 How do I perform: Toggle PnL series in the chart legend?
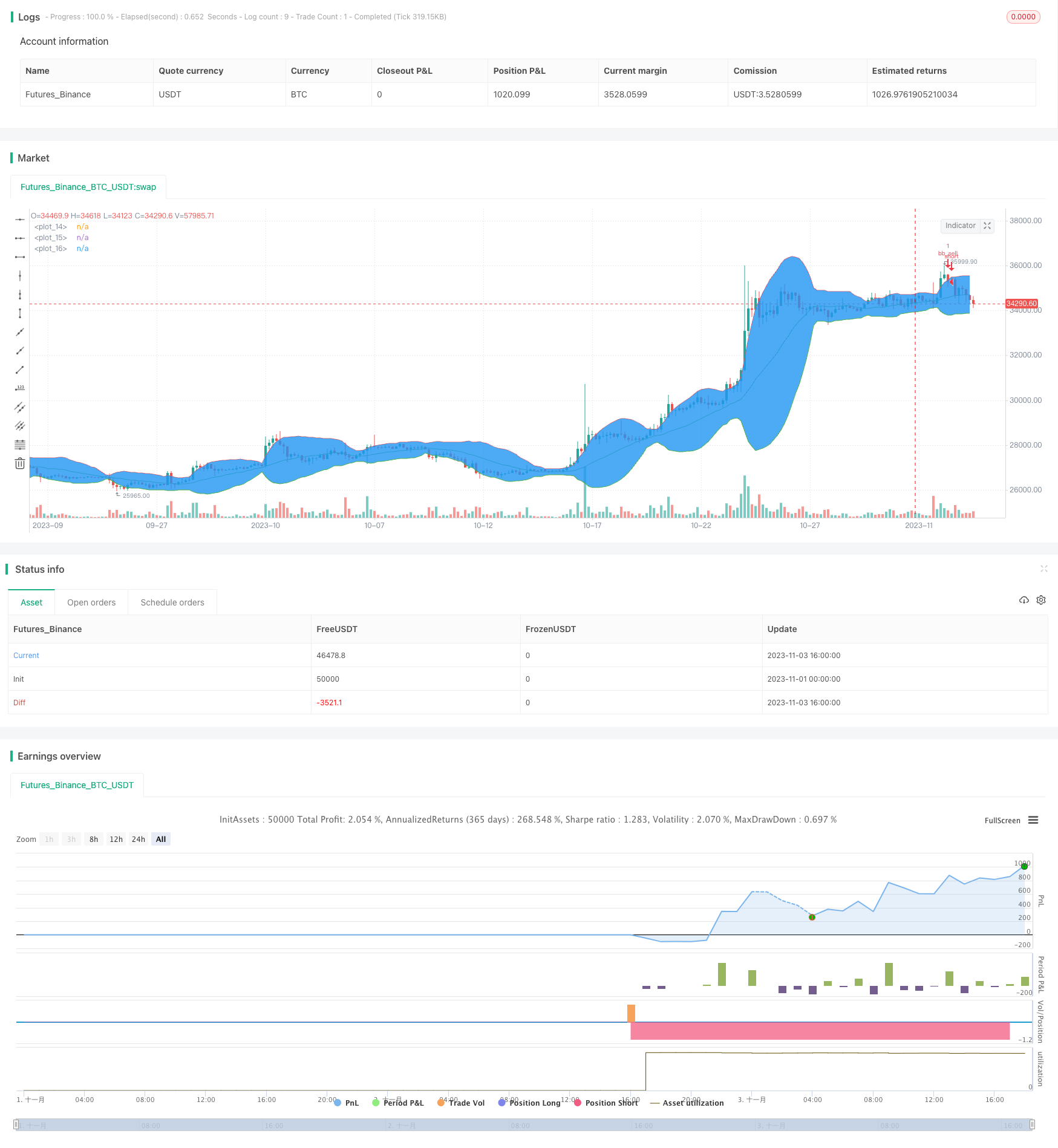pyautogui.click(x=346, y=1103)
